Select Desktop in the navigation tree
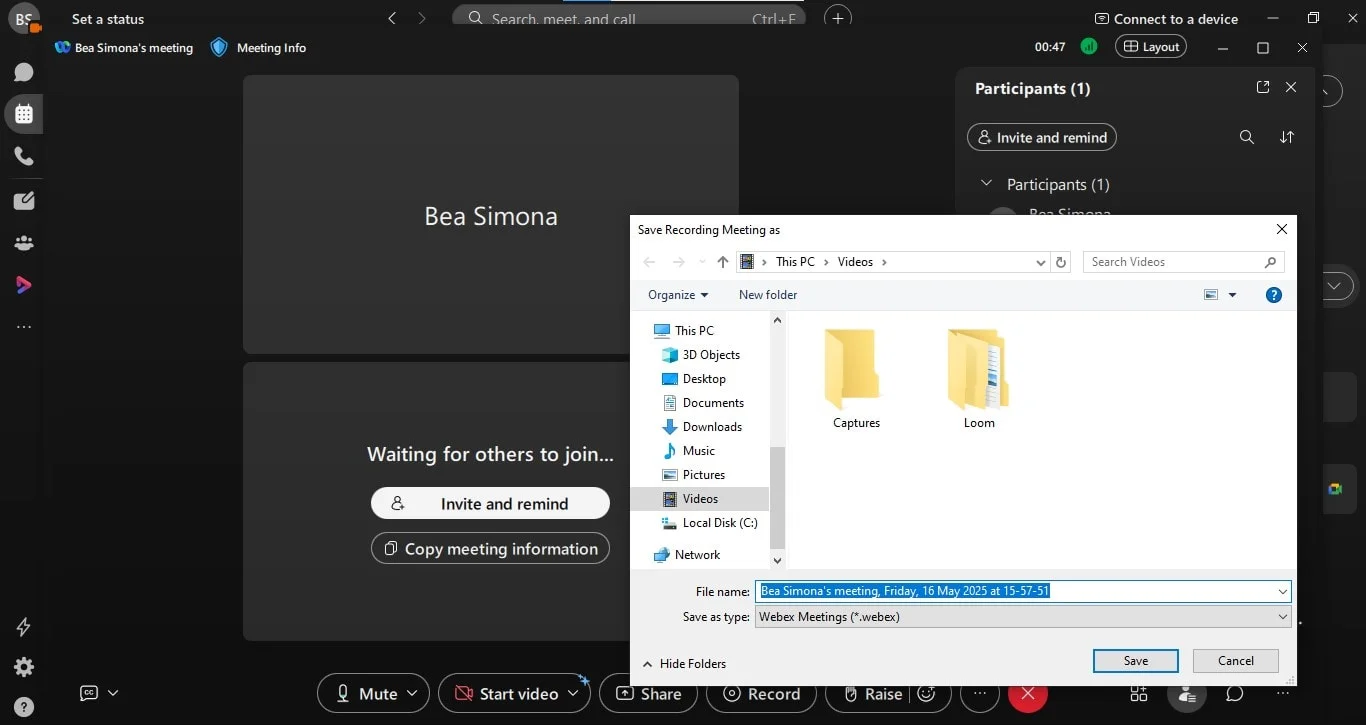1366x725 pixels. coord(703,379)
